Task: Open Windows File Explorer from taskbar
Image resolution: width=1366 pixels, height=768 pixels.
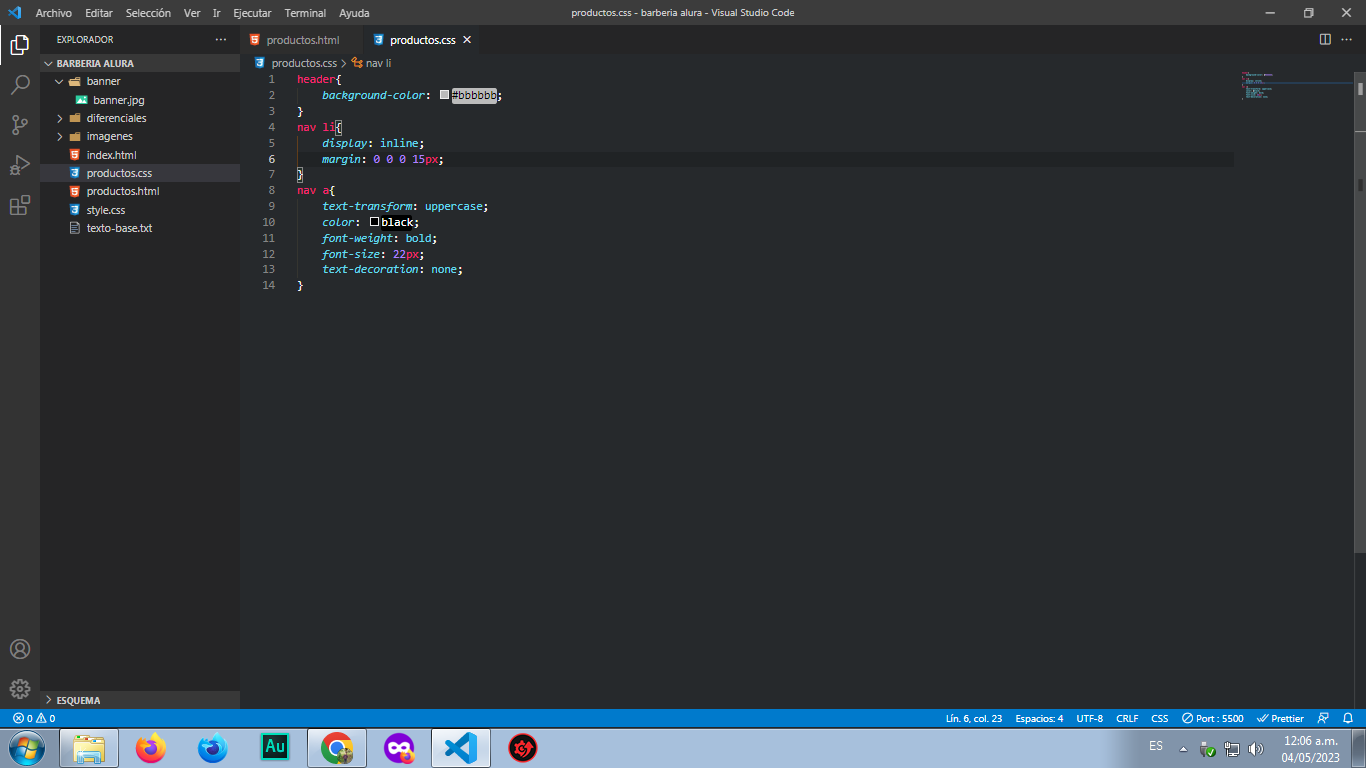Action: (x=89, y=748)
